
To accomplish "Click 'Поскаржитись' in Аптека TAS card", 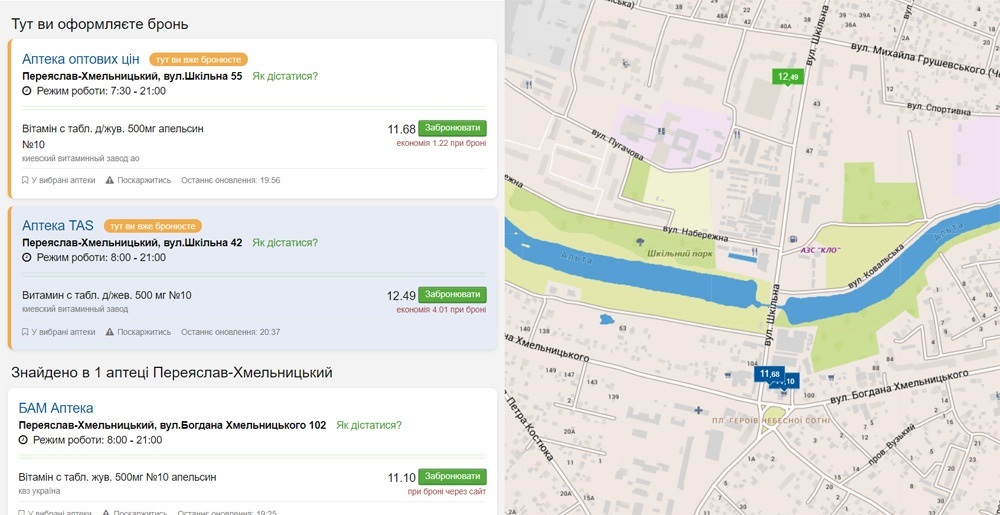I will click(144, 332).
